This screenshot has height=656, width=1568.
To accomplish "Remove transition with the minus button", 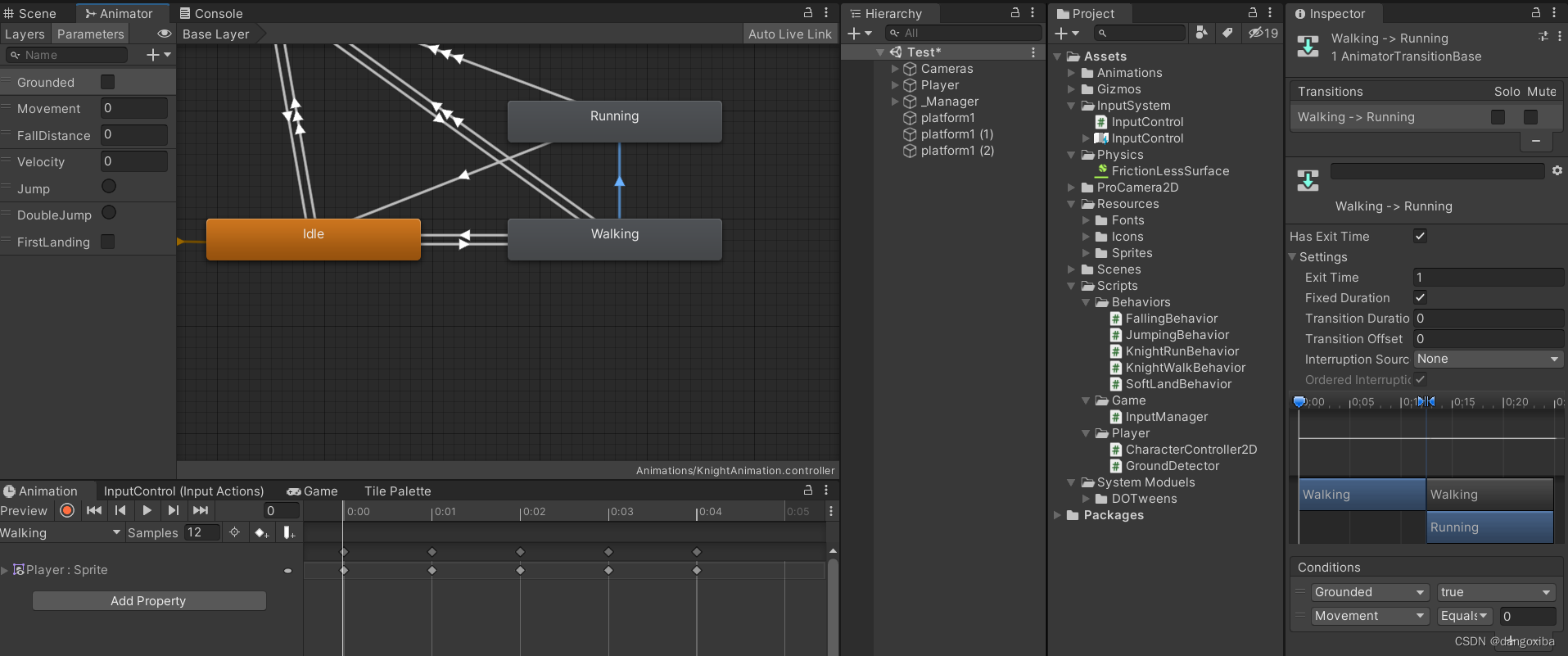I will point(1536,141).
